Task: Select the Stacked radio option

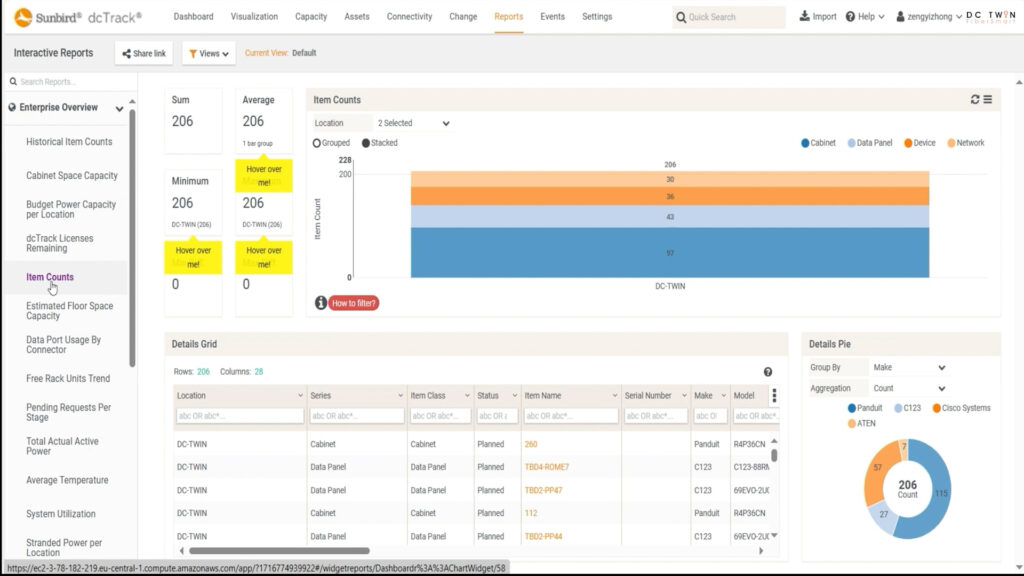Action: pos(366,143)
